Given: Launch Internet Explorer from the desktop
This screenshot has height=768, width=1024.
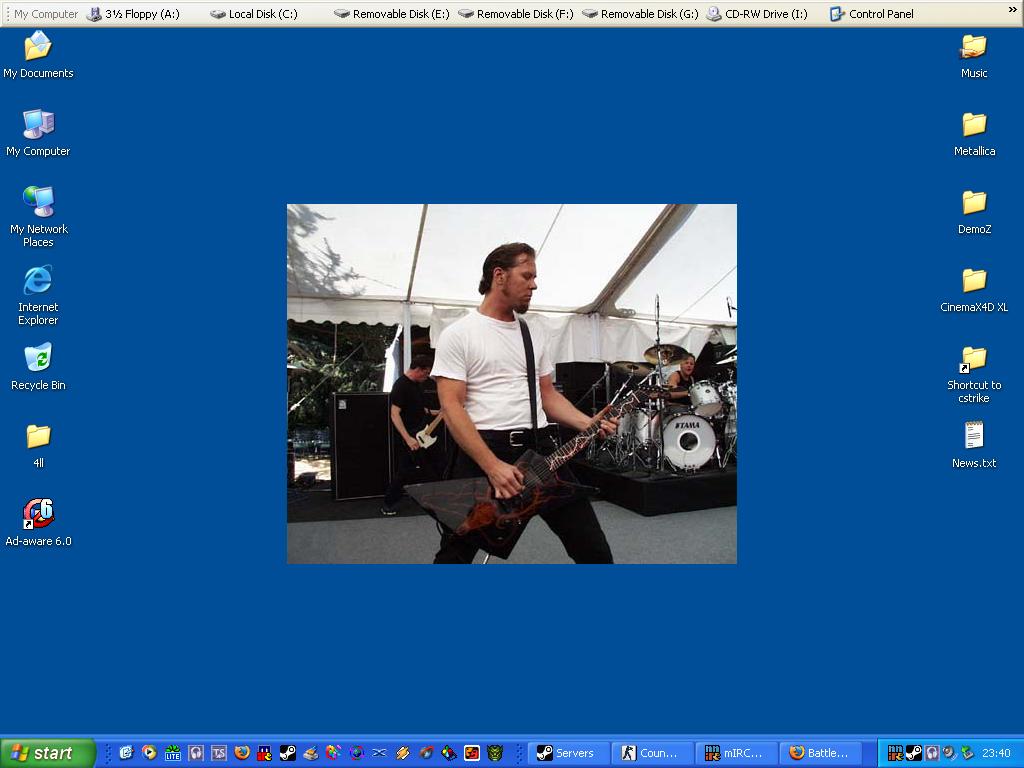Looking at the screenshot, I should tap(38, 295).
